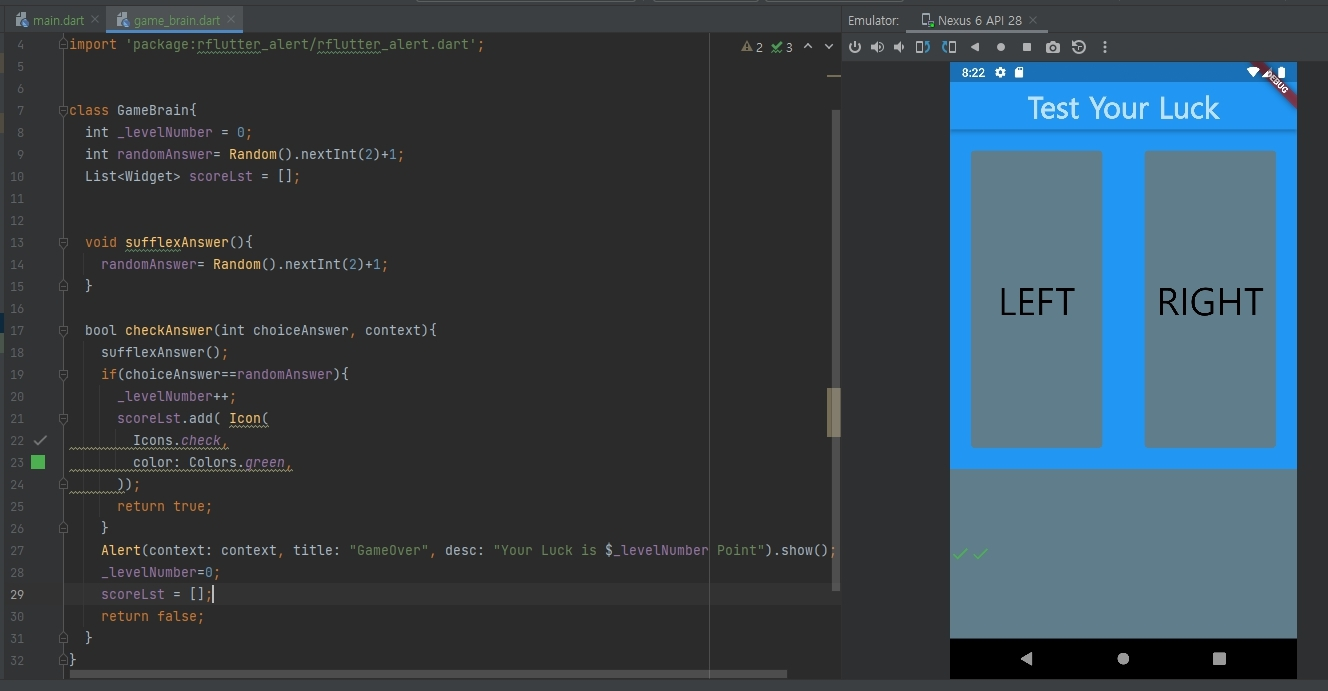Click the warnings count indicator showing 2
Image resolution: width=1328 pixels, height=691 pixels.
coord(752,47)
